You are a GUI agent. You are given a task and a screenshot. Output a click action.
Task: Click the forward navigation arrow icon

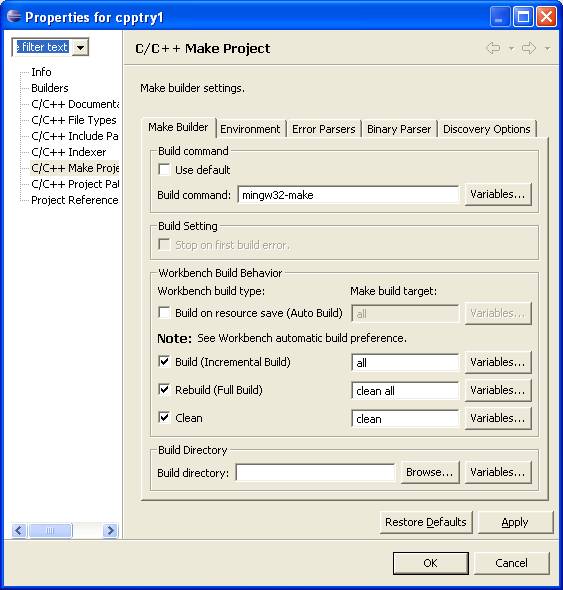pos(529,48)
